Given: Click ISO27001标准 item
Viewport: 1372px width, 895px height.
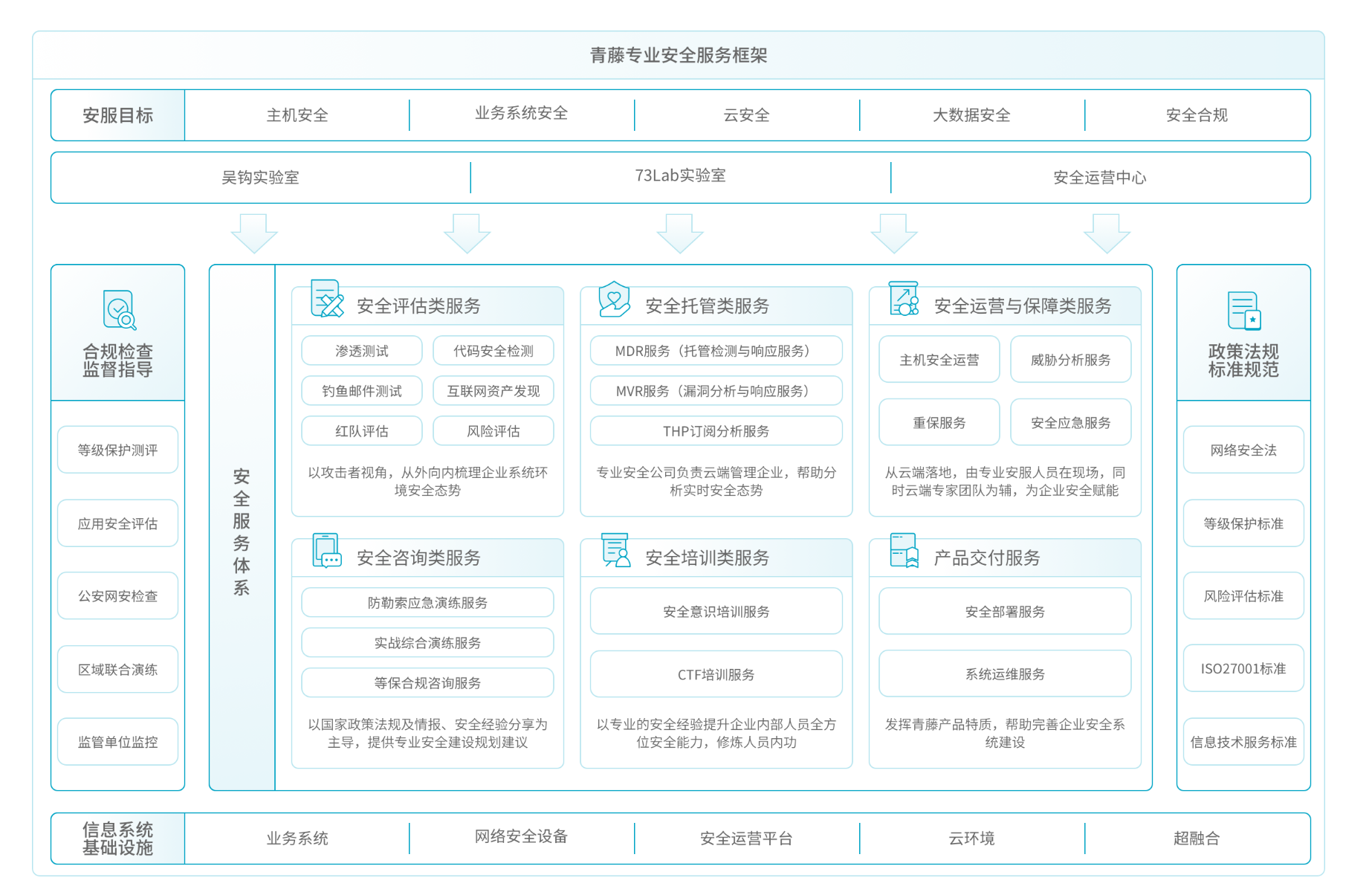Looking at the screenshot, I should 1244,669.
